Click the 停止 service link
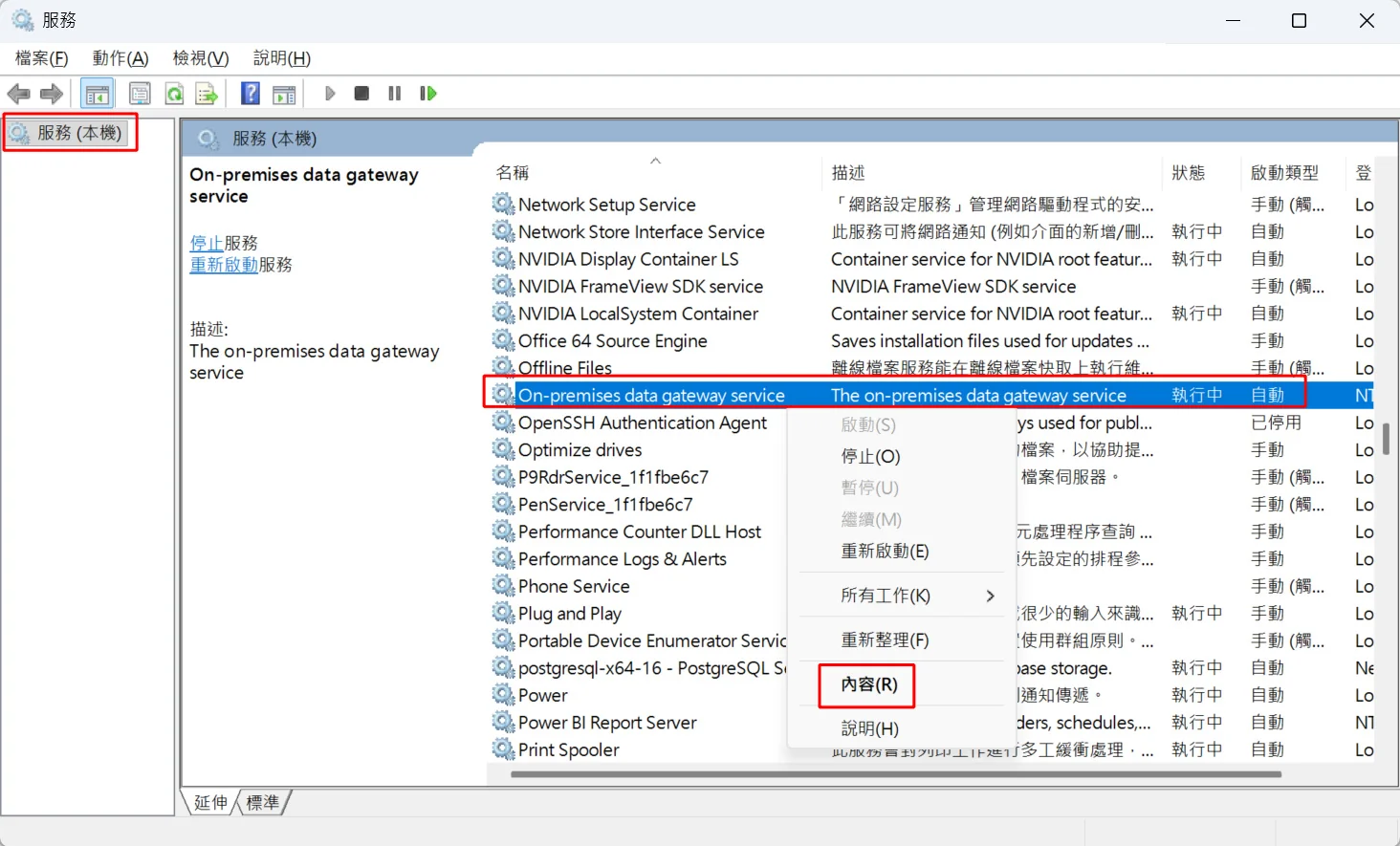The width and height of the screenshot is (1400, 846). point(207,243)
